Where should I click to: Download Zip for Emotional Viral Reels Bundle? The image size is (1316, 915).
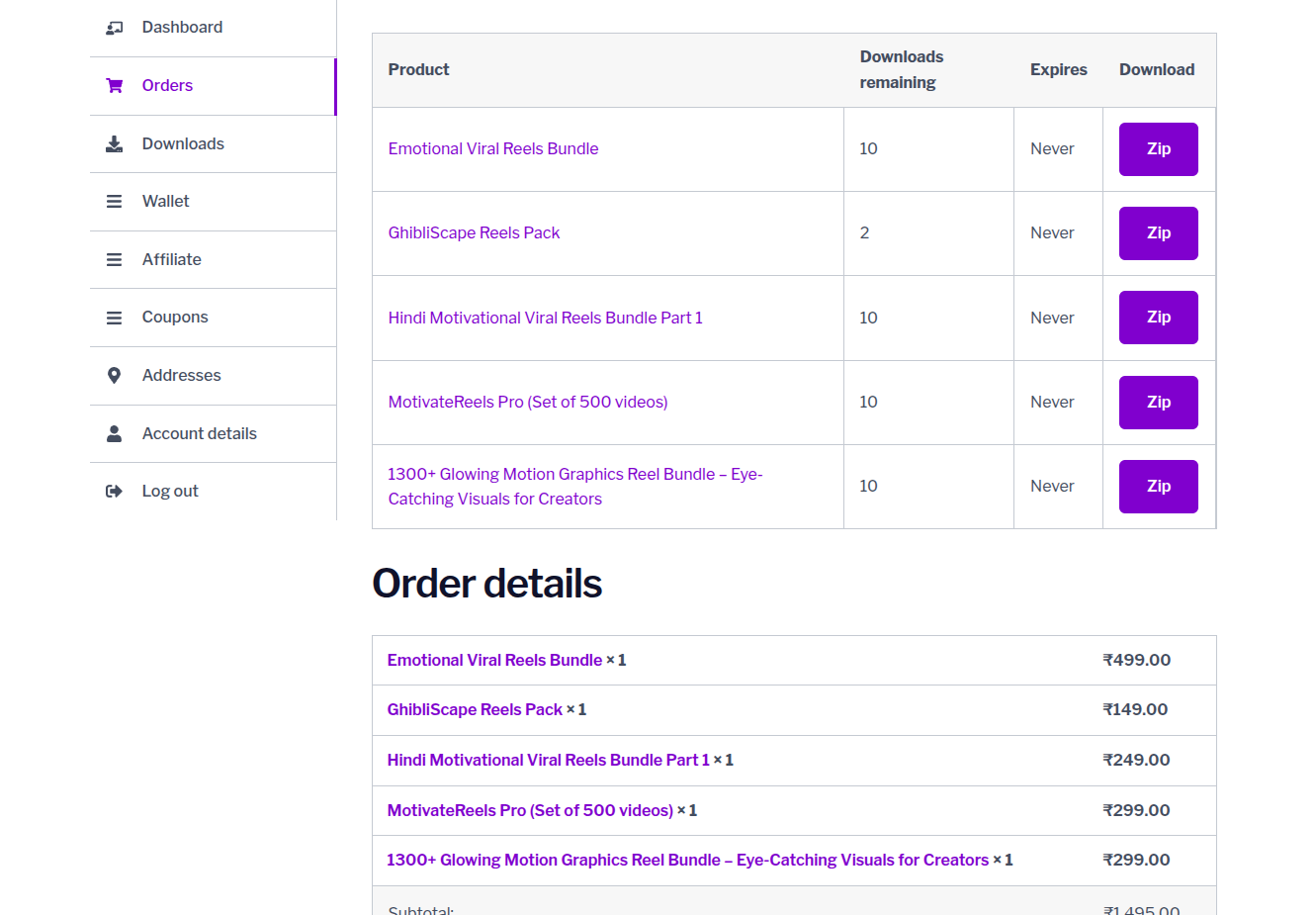click(x=1158, y=149)
